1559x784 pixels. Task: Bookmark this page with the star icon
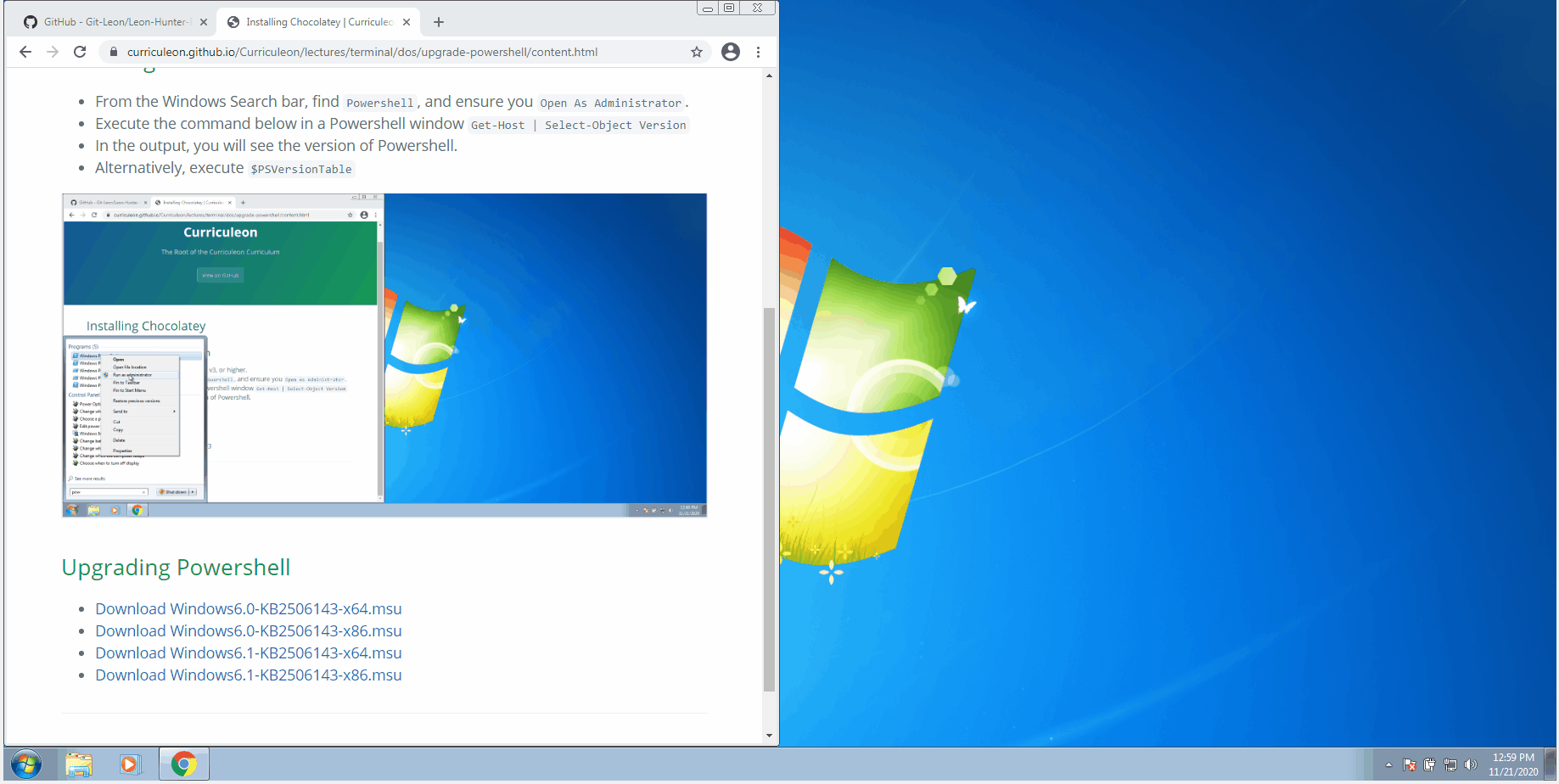[x=697, y=52]
